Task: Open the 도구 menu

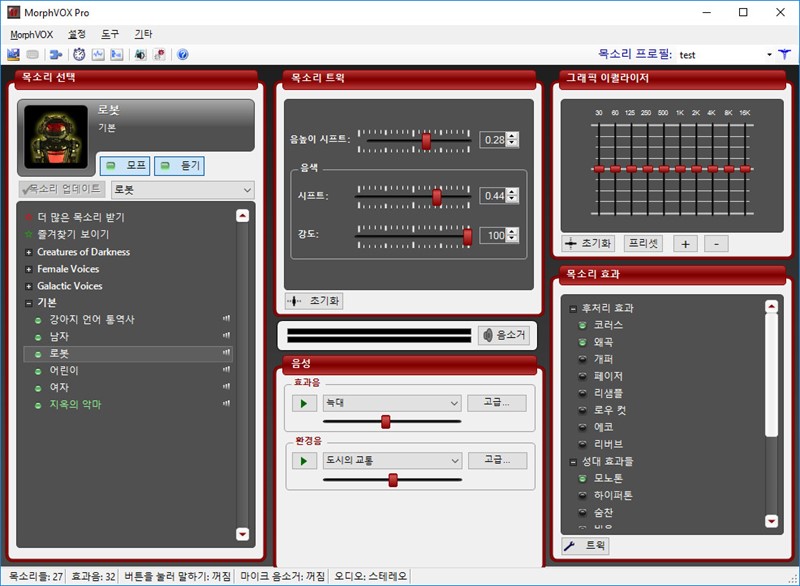Action: (x=110, y=34)
